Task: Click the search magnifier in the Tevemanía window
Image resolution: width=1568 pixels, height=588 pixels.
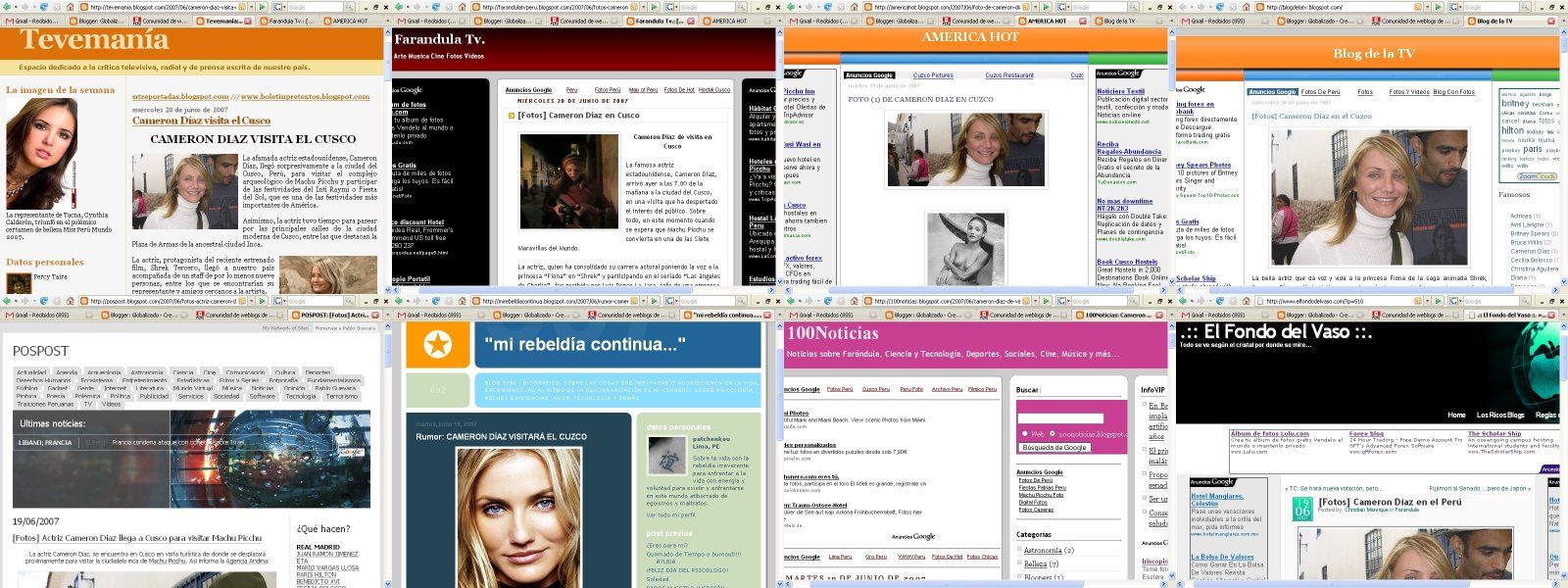Action: click(x=349, y=7)
